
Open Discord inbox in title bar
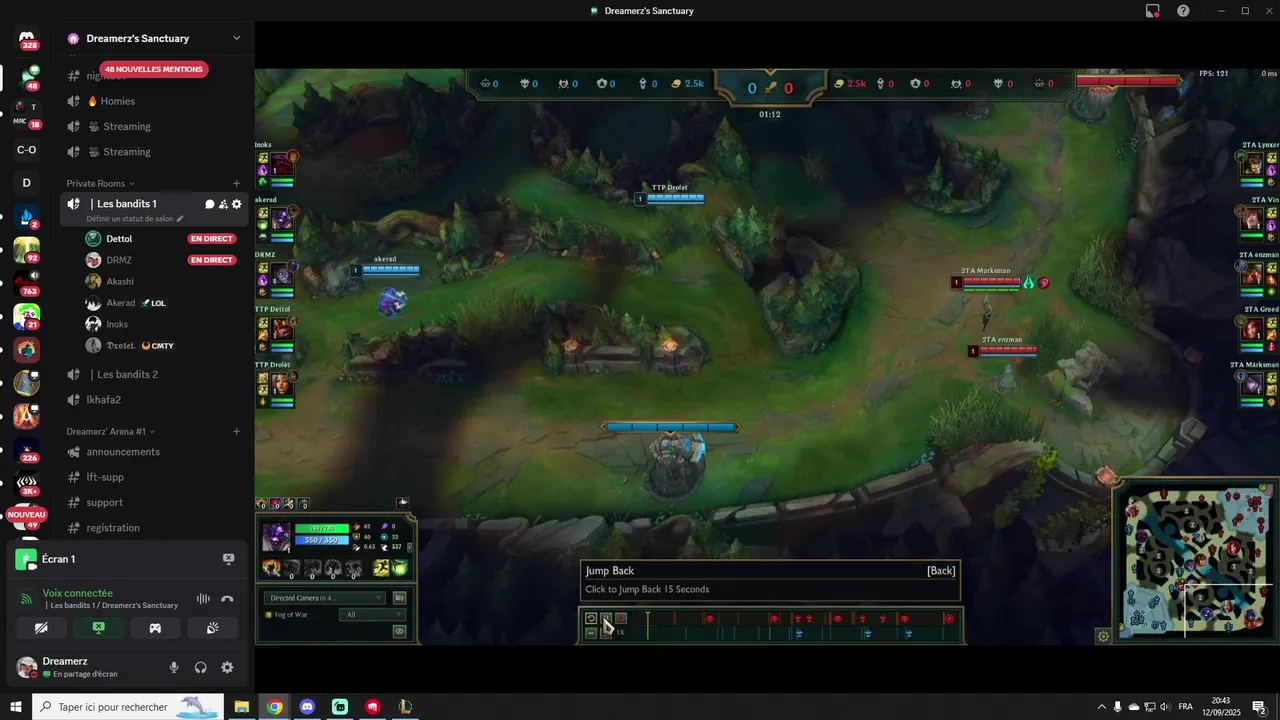point(1152,11)
